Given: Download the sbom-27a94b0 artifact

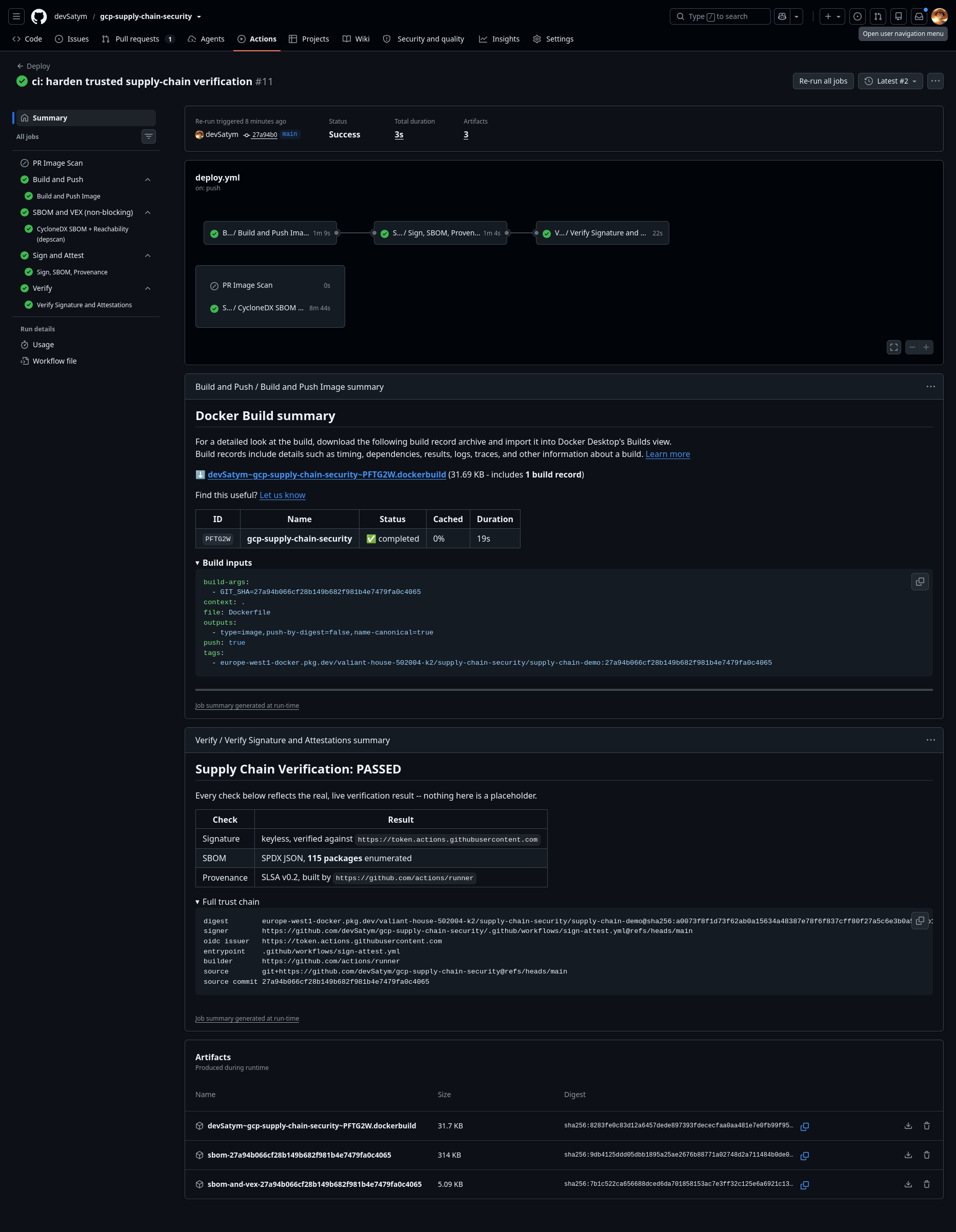Looking at the screenshot, I should 908,1155.
